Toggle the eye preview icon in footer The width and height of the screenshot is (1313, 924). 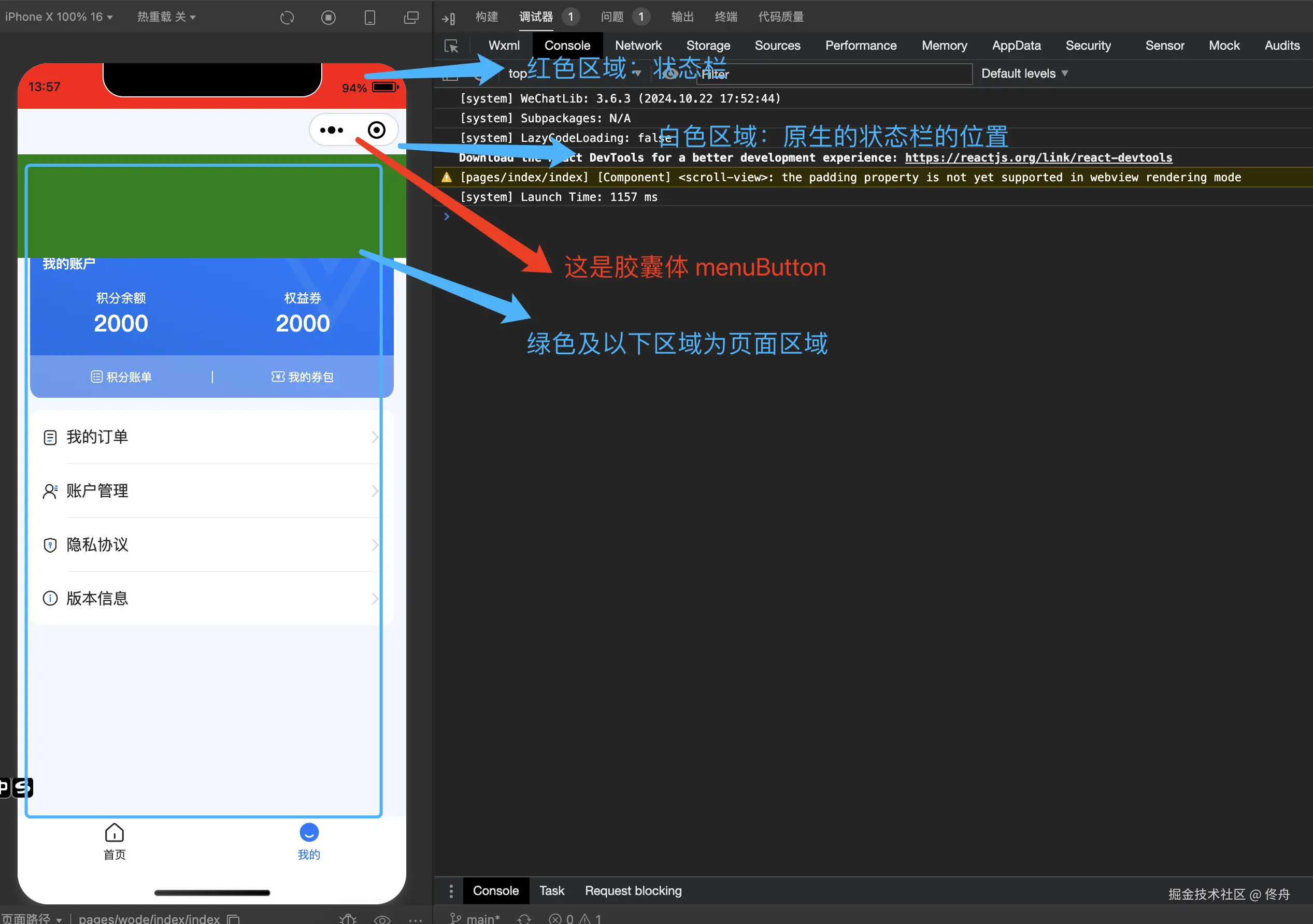382,919
